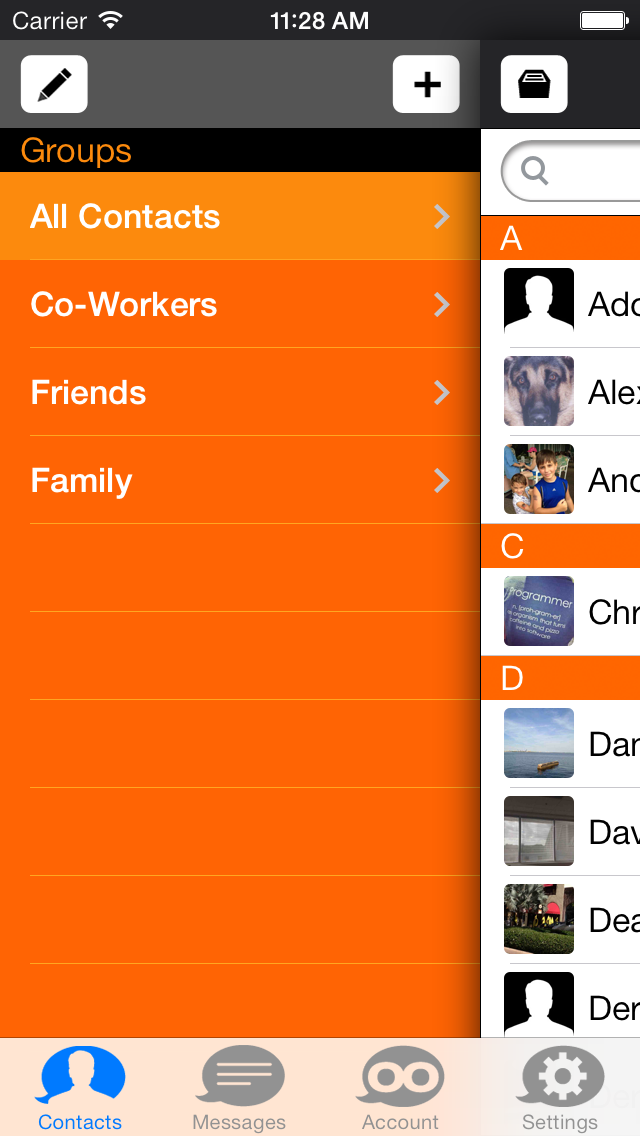
Task: Open the Messages tab
Action: tap(239, 1088)
